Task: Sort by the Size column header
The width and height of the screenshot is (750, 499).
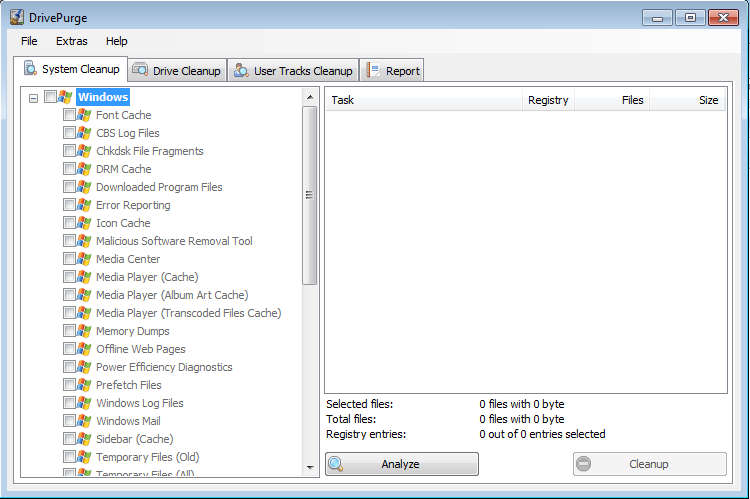Action: coord(687,100)
